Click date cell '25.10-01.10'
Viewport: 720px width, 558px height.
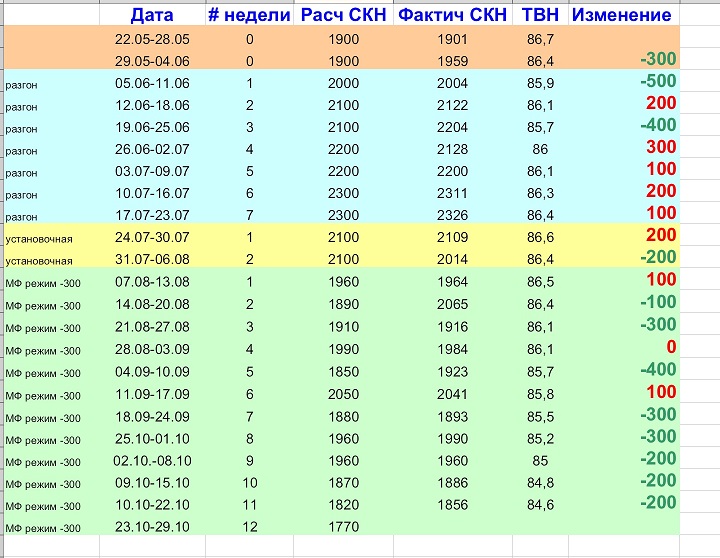tap(152, 439)
